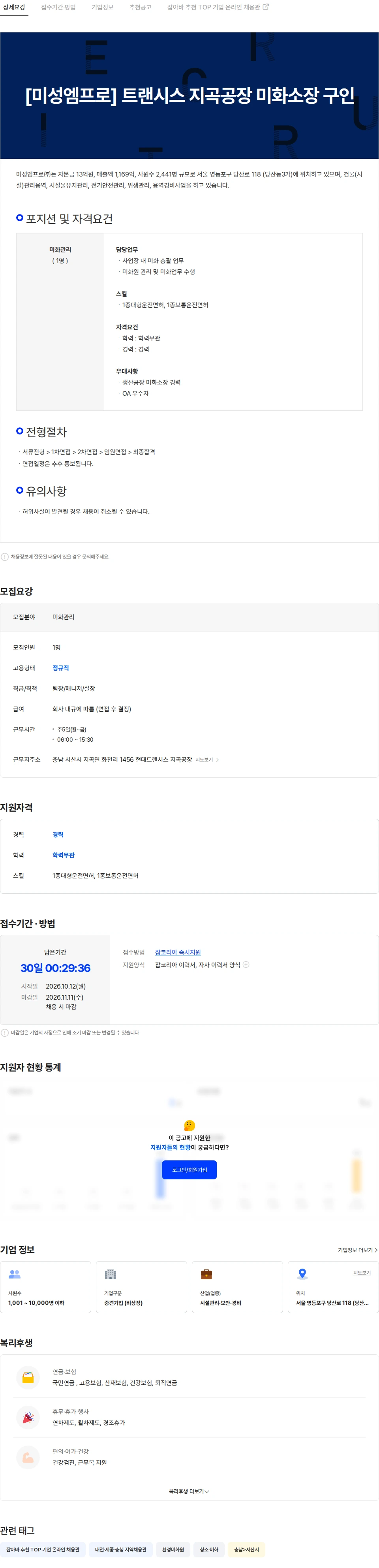Viewport: 379px width, 1568px height.
Task: Click the info icon beside 자사 이력서 양식
Action: (x=246, y=965)
